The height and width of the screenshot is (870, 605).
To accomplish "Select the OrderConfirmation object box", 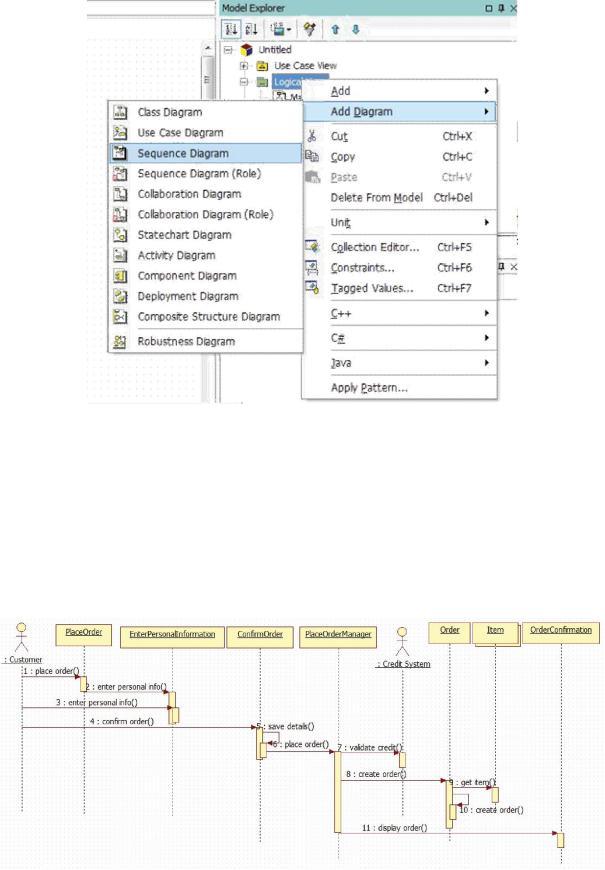I will 561,633.
